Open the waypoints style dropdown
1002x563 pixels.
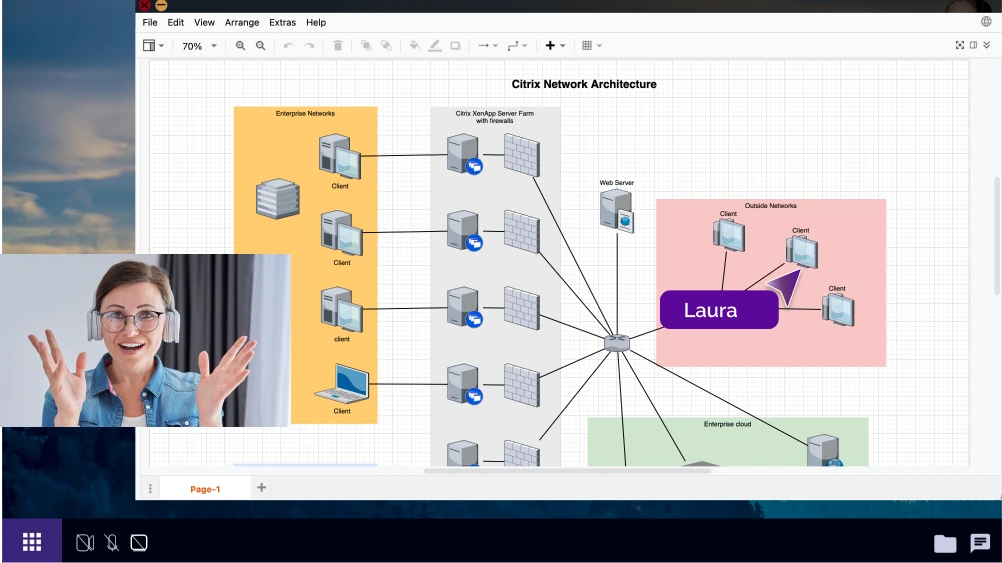(517, 45)
